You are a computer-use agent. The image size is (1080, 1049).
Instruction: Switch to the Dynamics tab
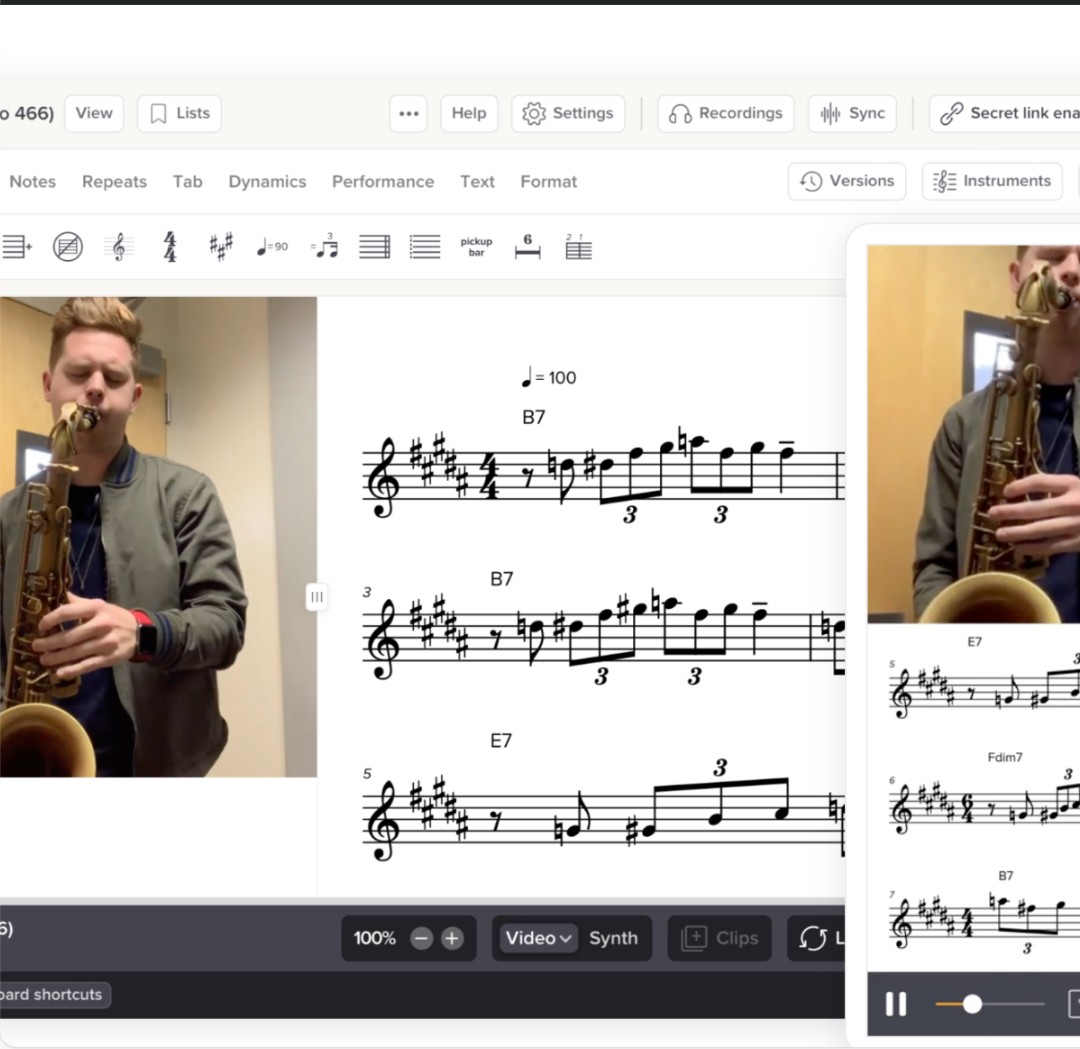[x=267, y=181]
